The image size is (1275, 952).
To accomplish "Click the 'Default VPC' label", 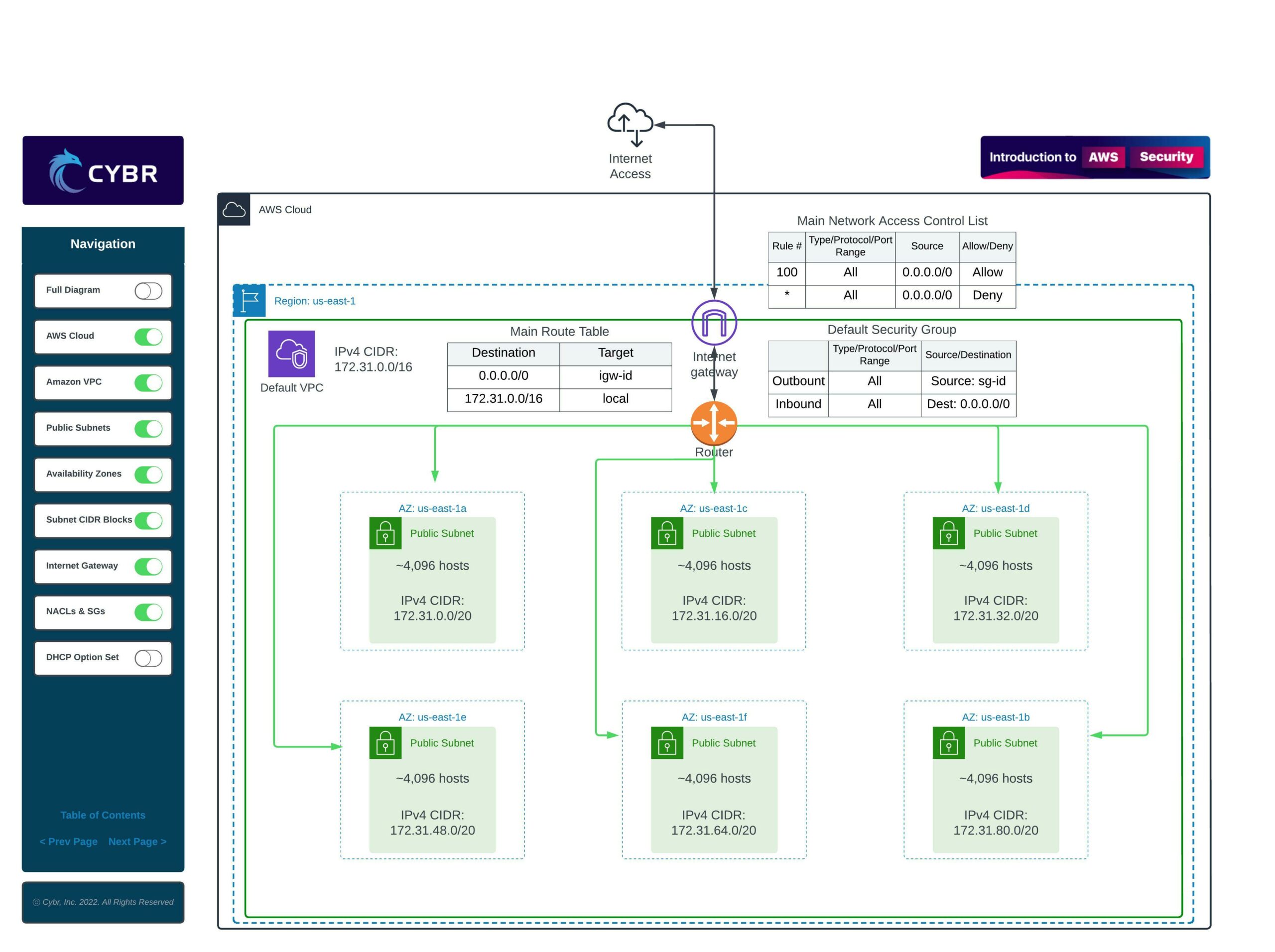I will 292,388.
